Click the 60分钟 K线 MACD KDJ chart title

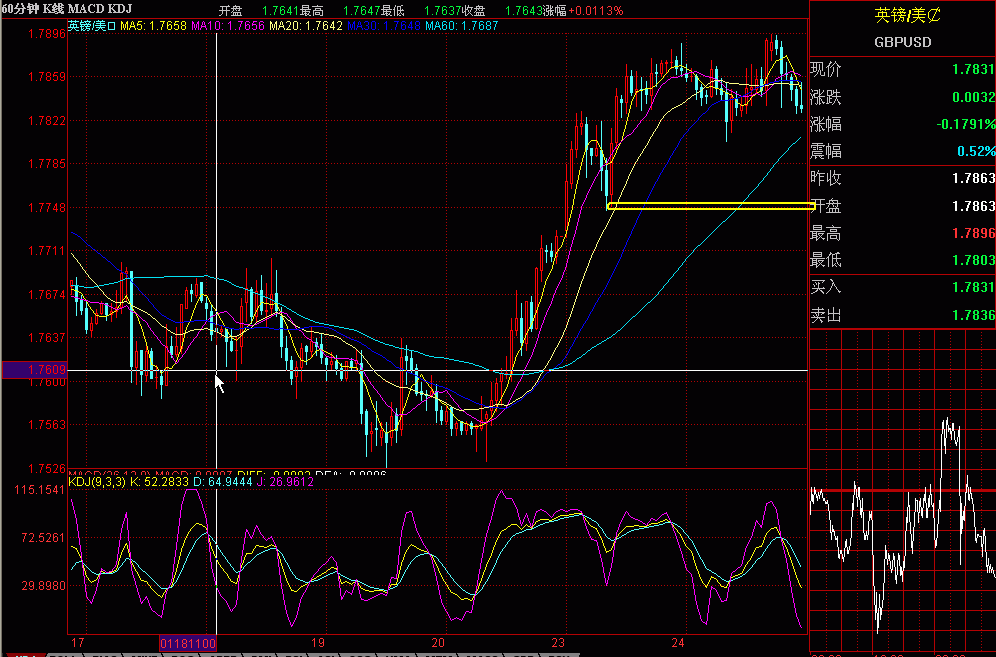click(x=67, y=8)
